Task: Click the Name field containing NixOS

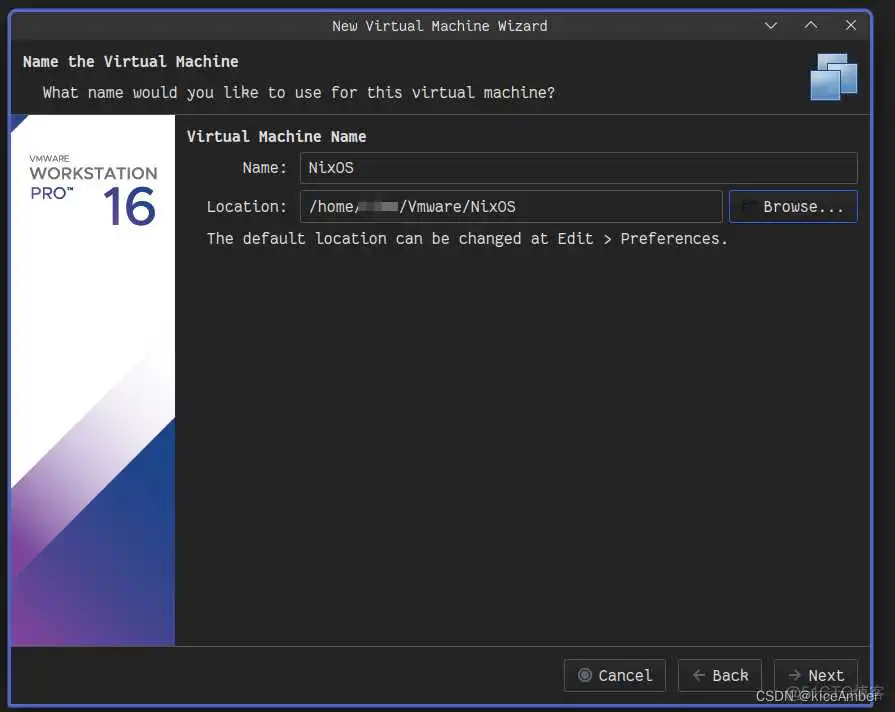Action: (x=577, y=167)
